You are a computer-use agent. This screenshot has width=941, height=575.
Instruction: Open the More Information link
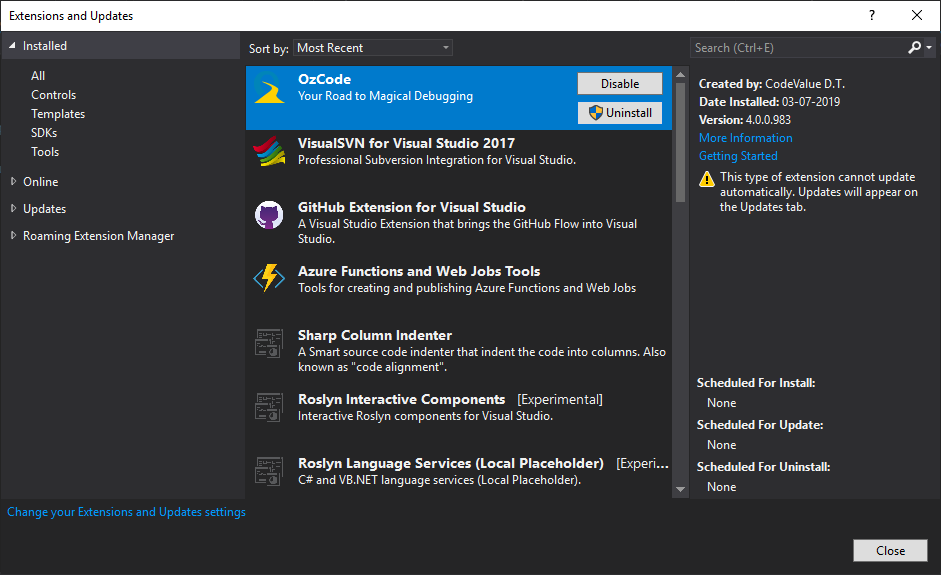click(745, 138)
